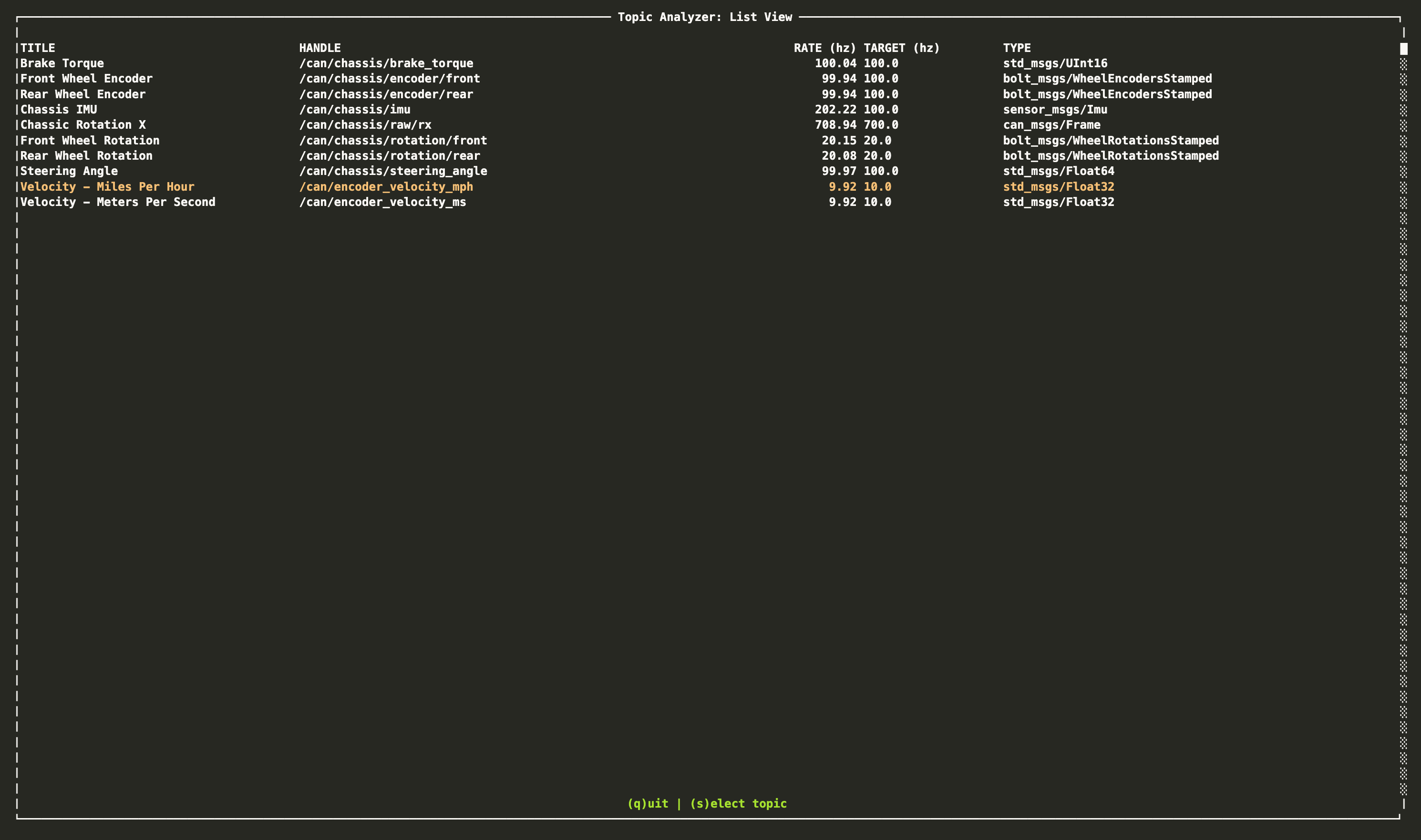Click the /can/chassis/imu handle text
Image resolution: width=1421 pixels, height=840 pixels.
point(355,110)
